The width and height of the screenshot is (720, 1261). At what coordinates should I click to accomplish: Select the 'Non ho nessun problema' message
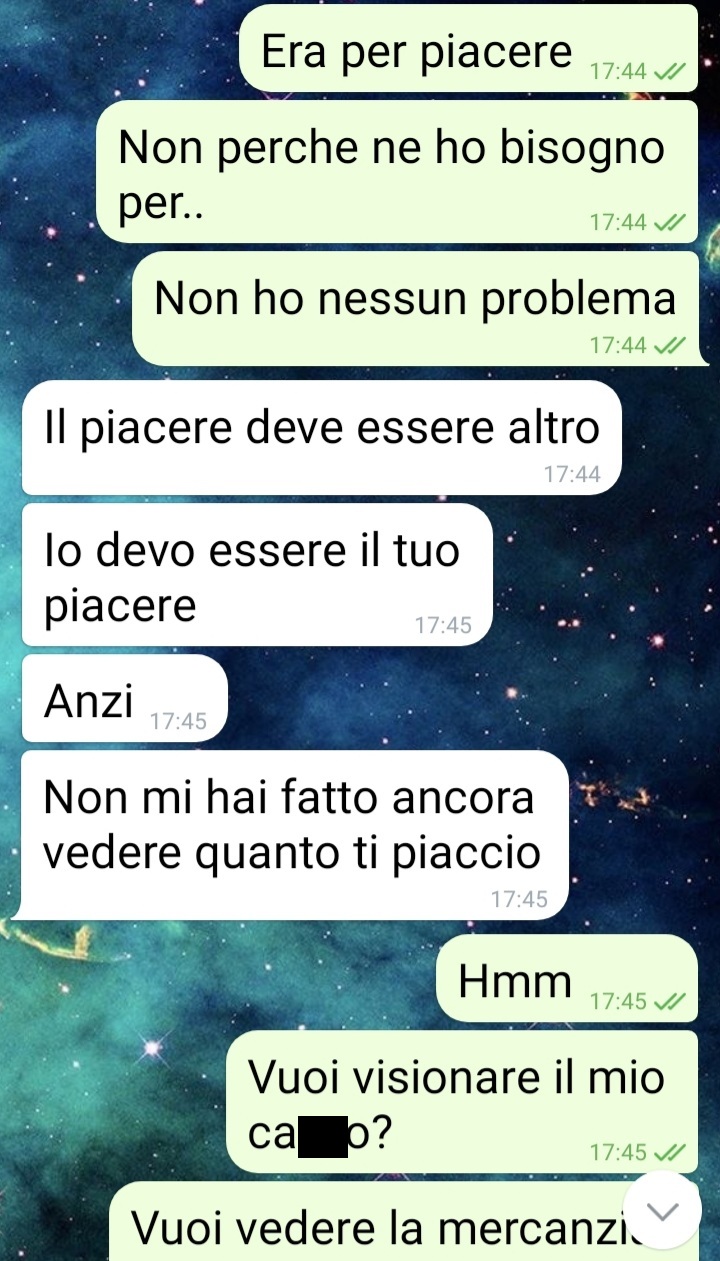point(418,308)
